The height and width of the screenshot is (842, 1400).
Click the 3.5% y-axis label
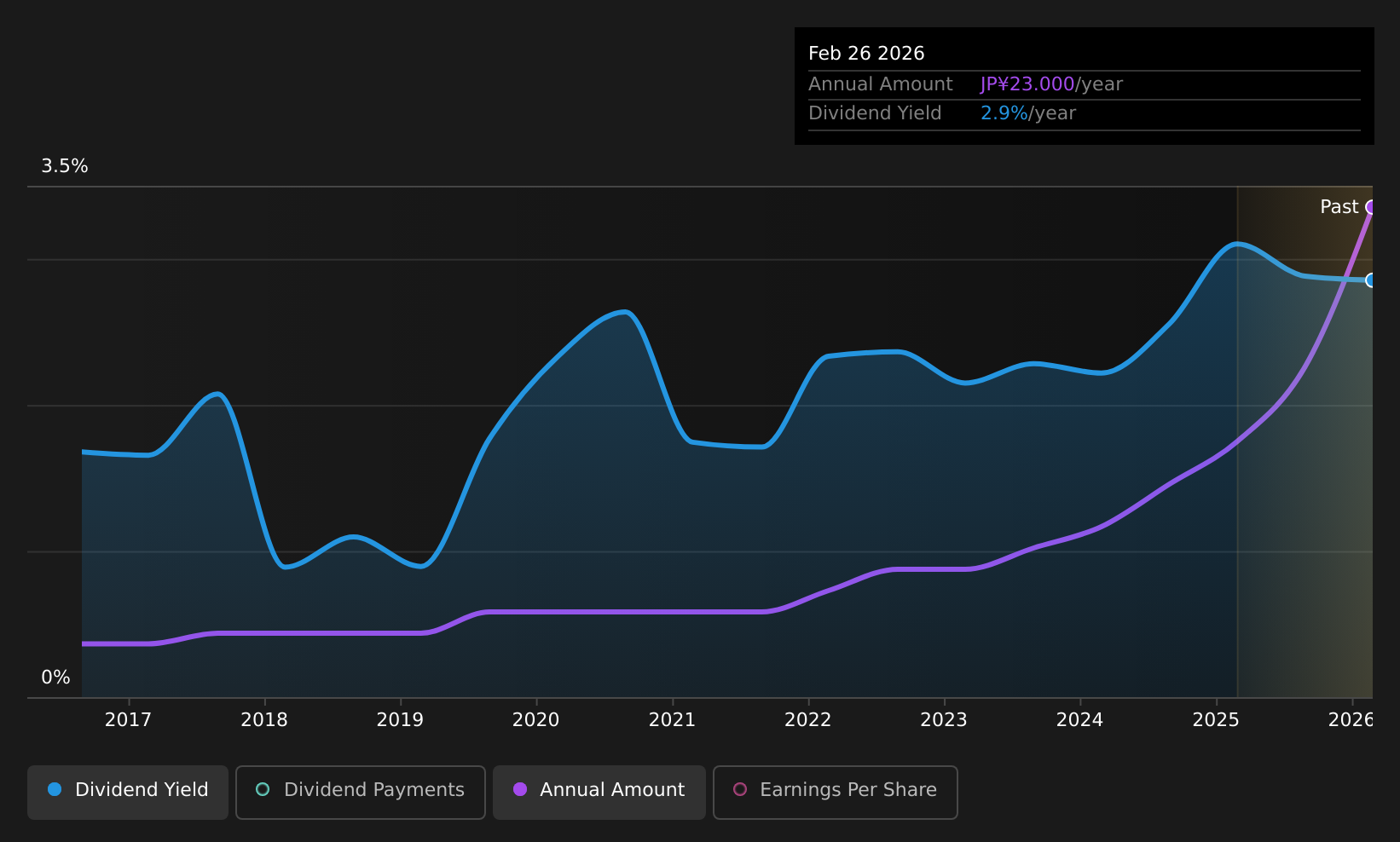tap(65, 166)
